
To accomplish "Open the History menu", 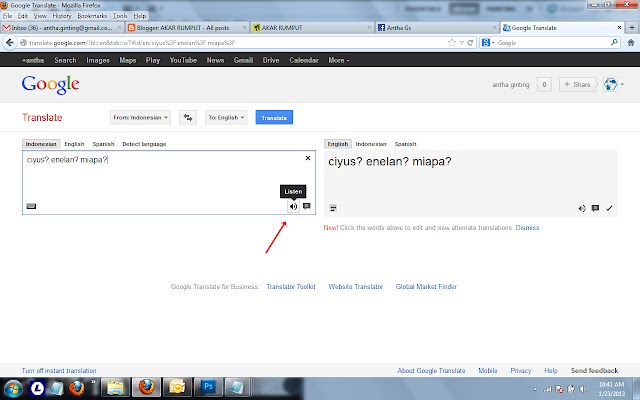I will click(x=62, y=16).
